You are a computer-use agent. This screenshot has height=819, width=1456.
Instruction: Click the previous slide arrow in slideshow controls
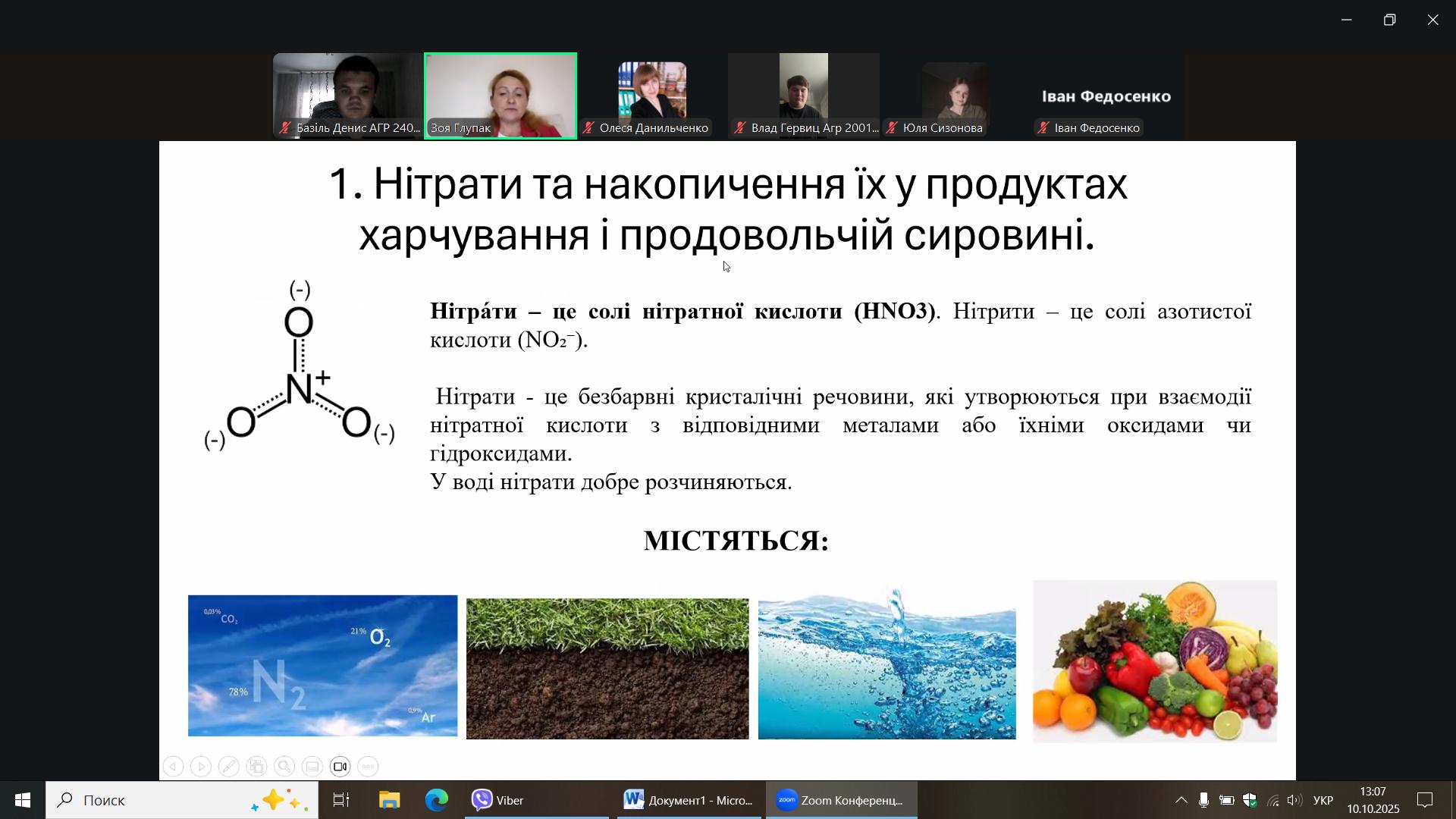[x=173, y=767]
